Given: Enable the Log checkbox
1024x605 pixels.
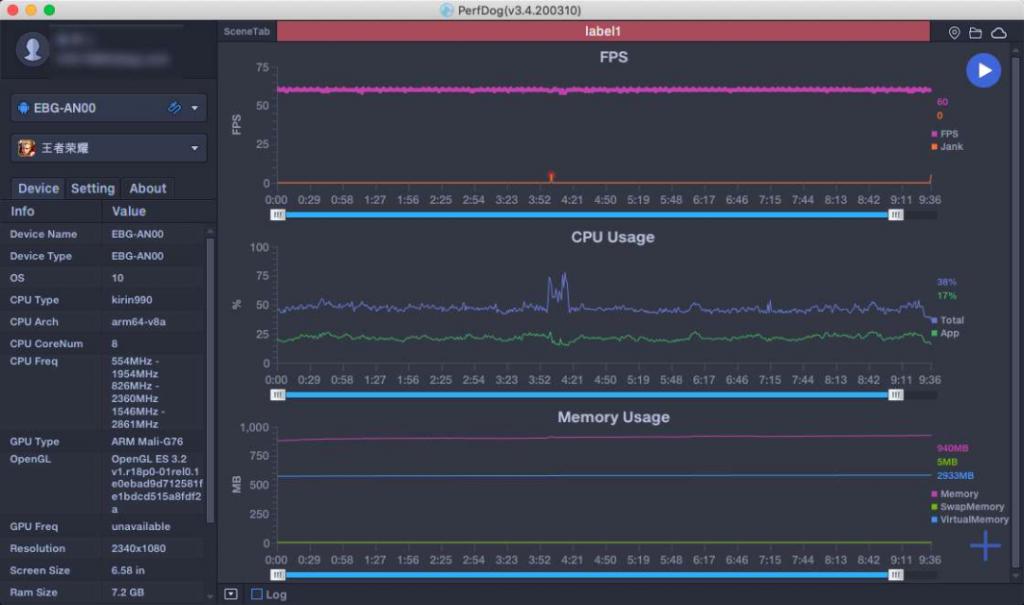Looking at the screenshot, I should click(257, 594).
